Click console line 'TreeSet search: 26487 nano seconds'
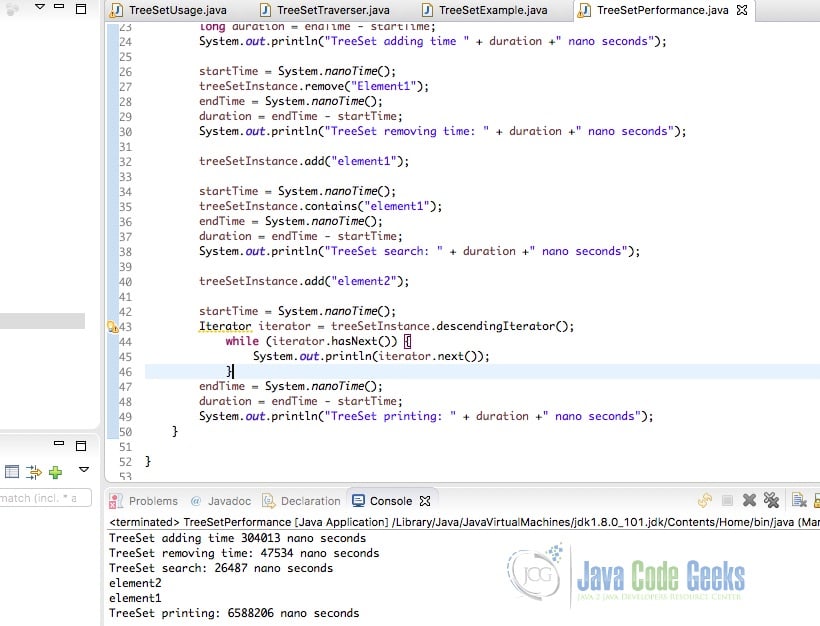 [x=221, y=568]
